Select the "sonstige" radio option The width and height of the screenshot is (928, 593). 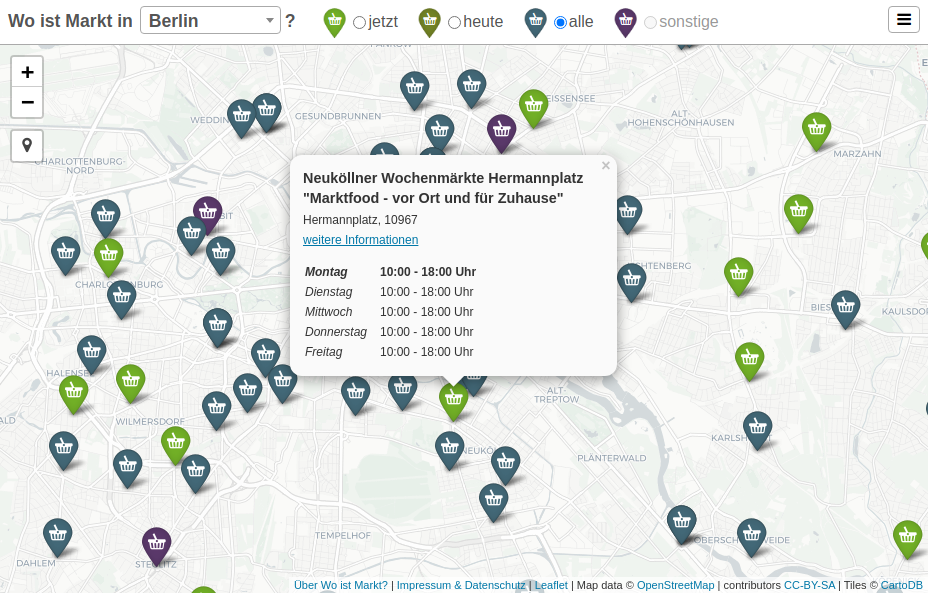click(x=650, y=22)
